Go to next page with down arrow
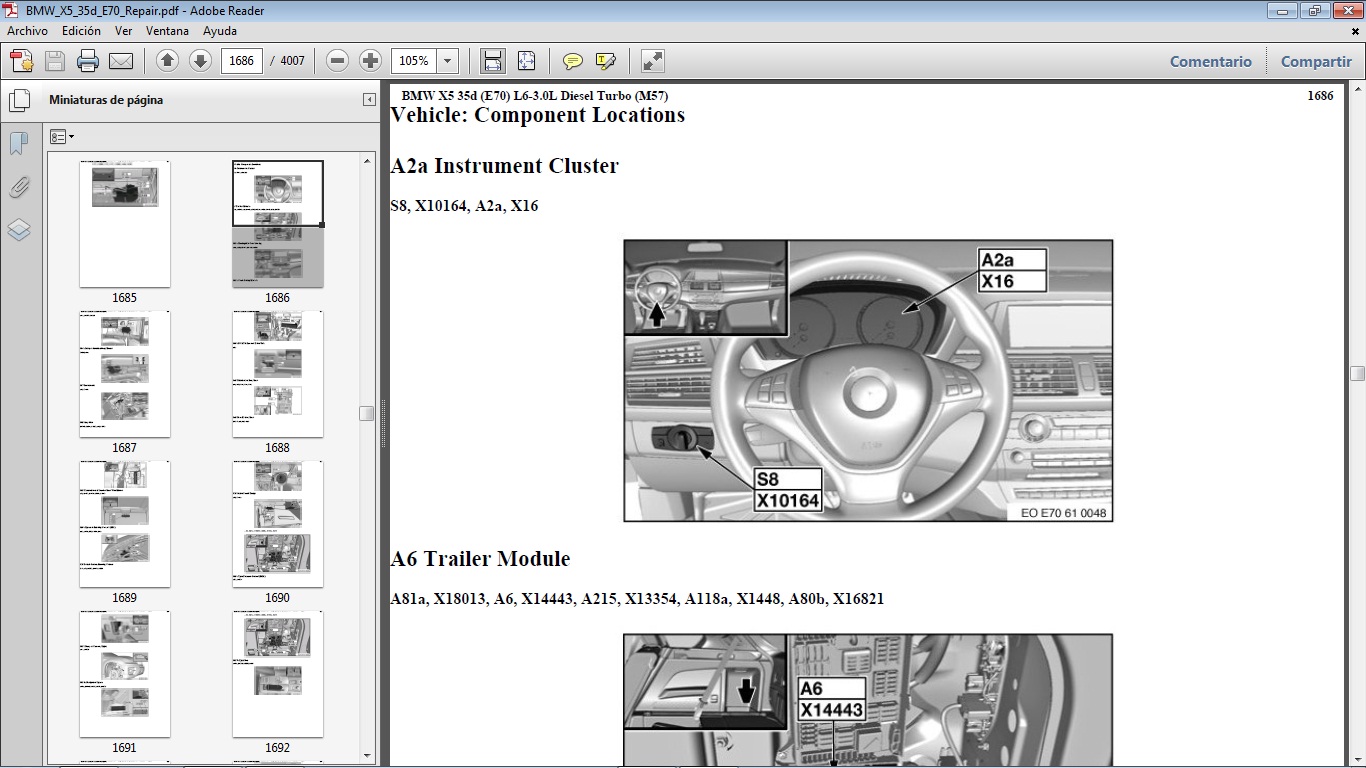 (200, 61)
